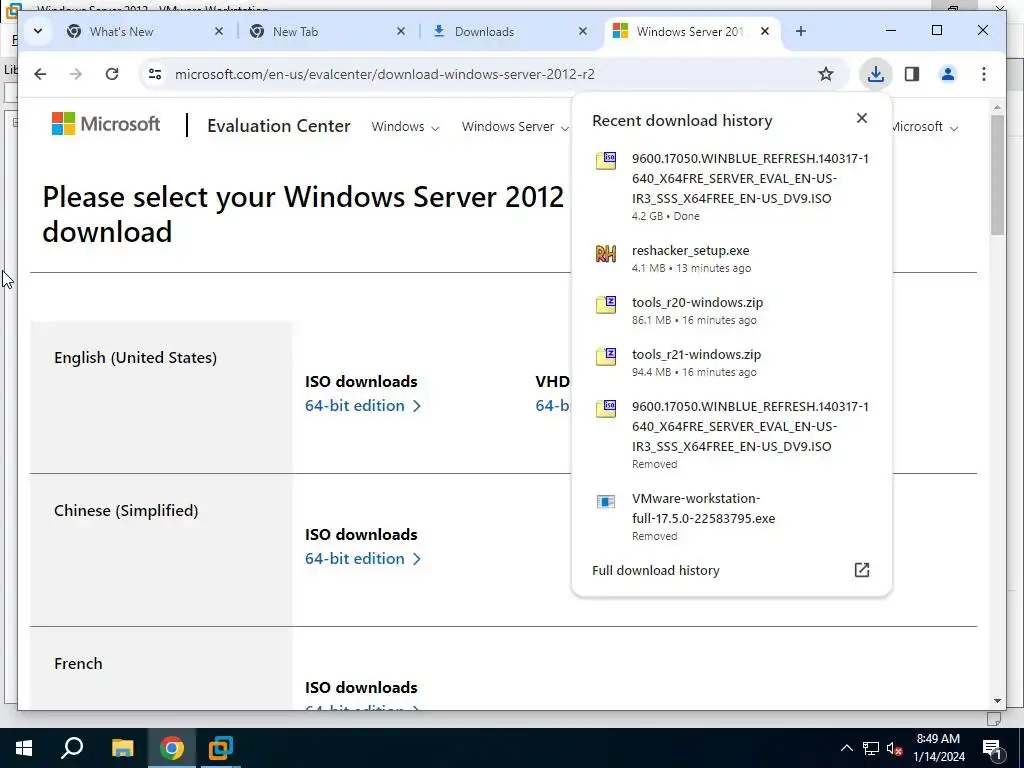
Task: Open reshacker_setup.exe download entry
Action: pos(731,259)
